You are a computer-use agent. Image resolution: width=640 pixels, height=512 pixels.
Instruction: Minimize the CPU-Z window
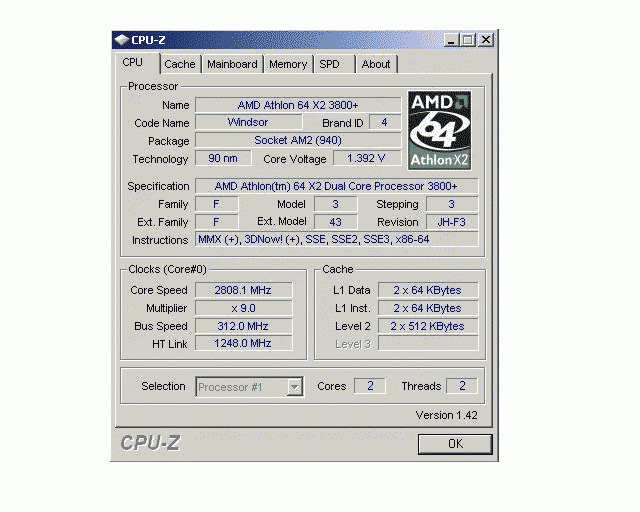point(451,40)
